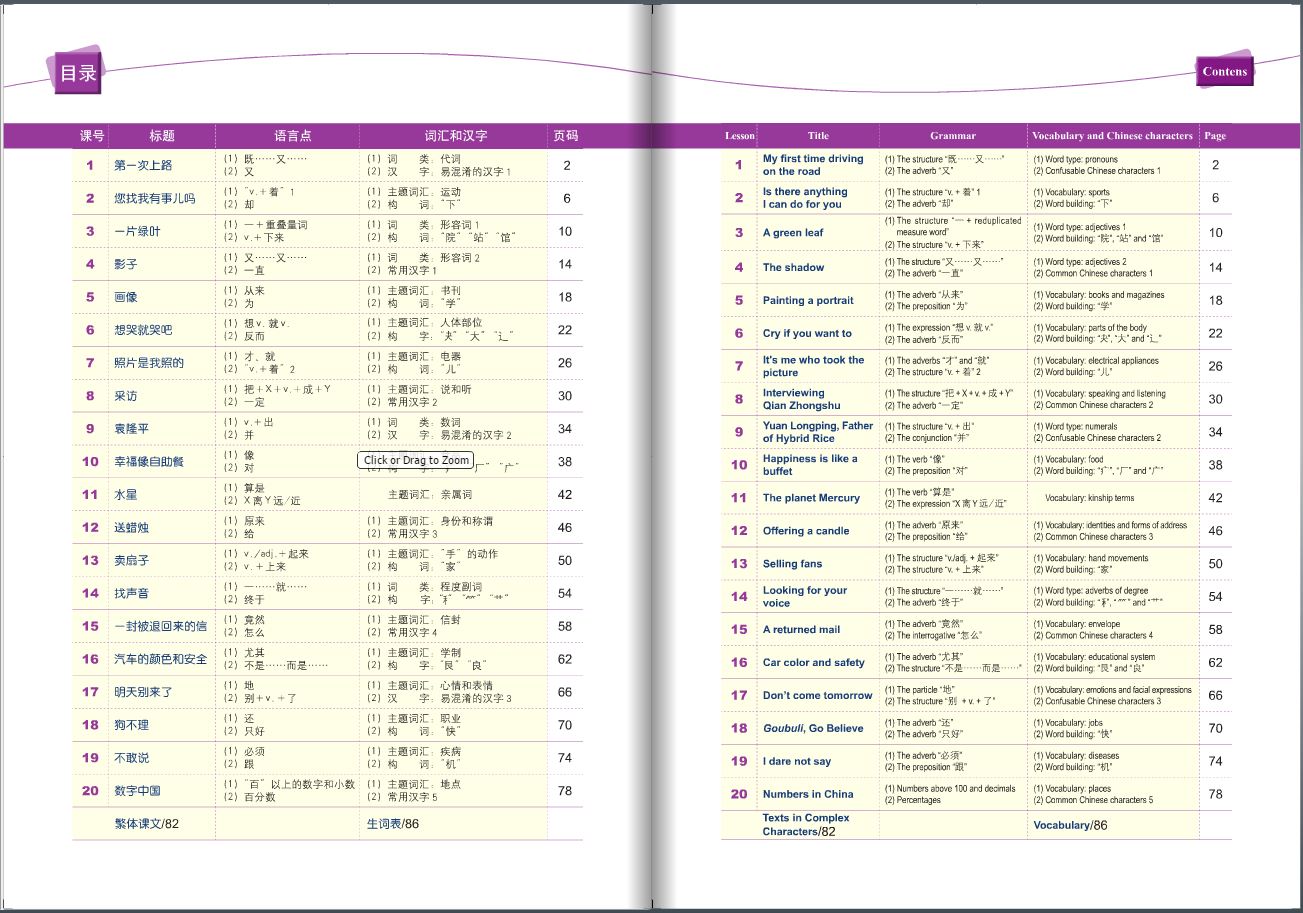Open "Car color and safety" lesson
1303x913 pixels.
[813, 663]
